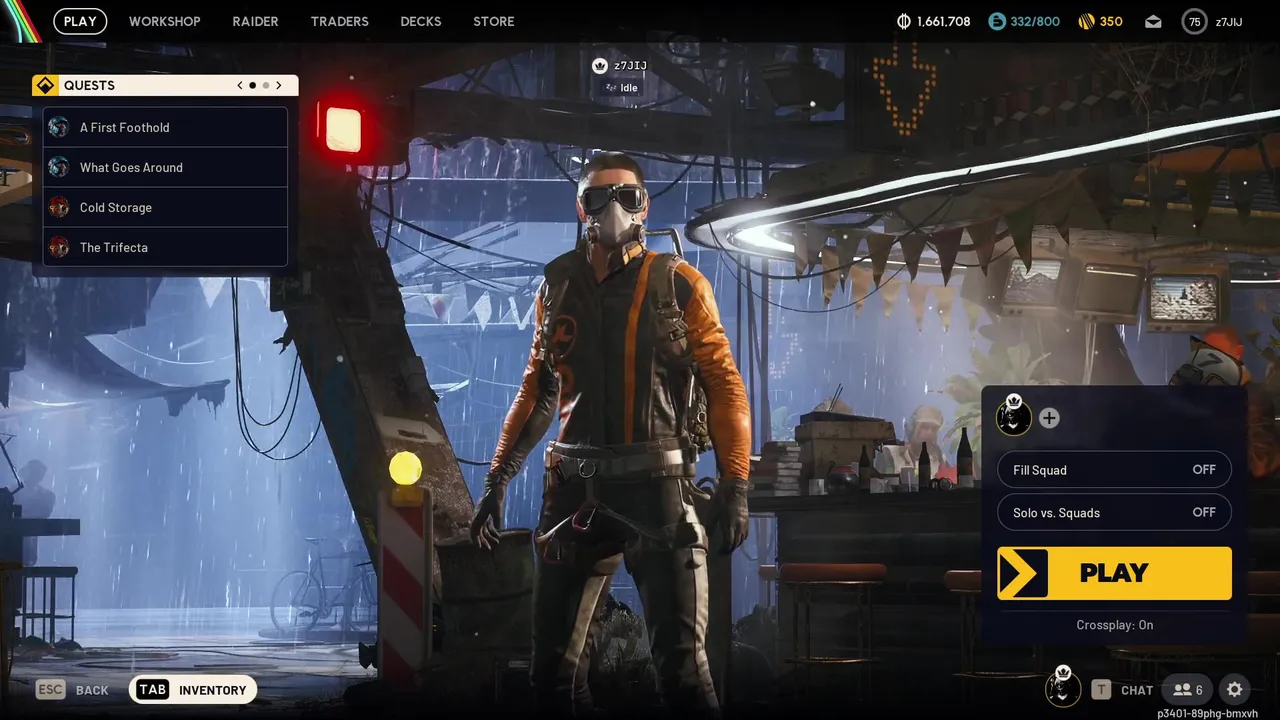Open the Raider tab
The height and width of the screenshot is (720, 1280).
255,21
